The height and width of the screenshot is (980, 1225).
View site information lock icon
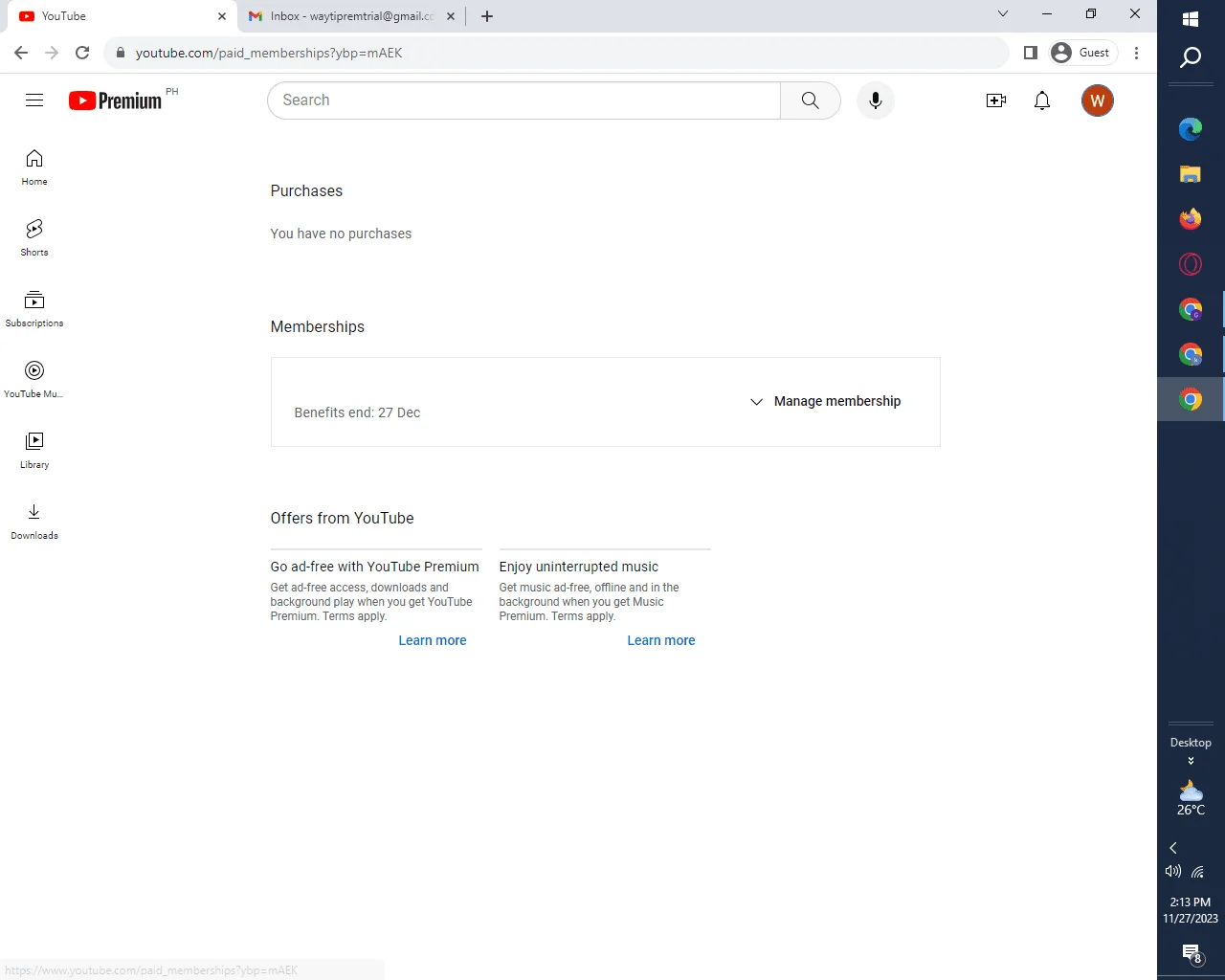120,53
